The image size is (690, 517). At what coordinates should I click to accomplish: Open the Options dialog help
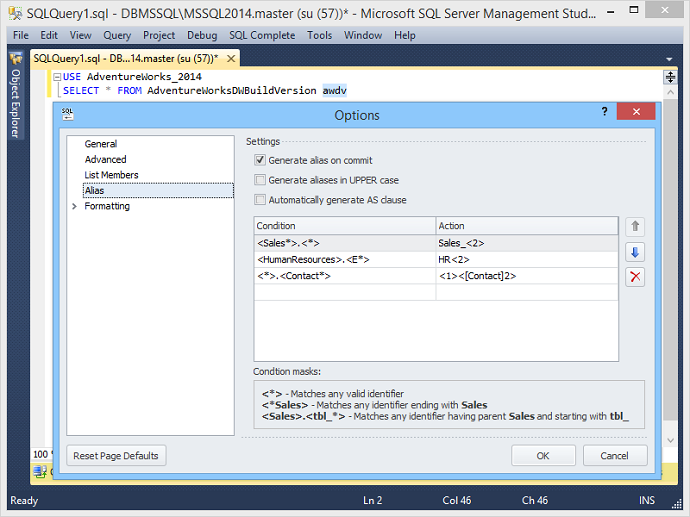coord(605,112)
